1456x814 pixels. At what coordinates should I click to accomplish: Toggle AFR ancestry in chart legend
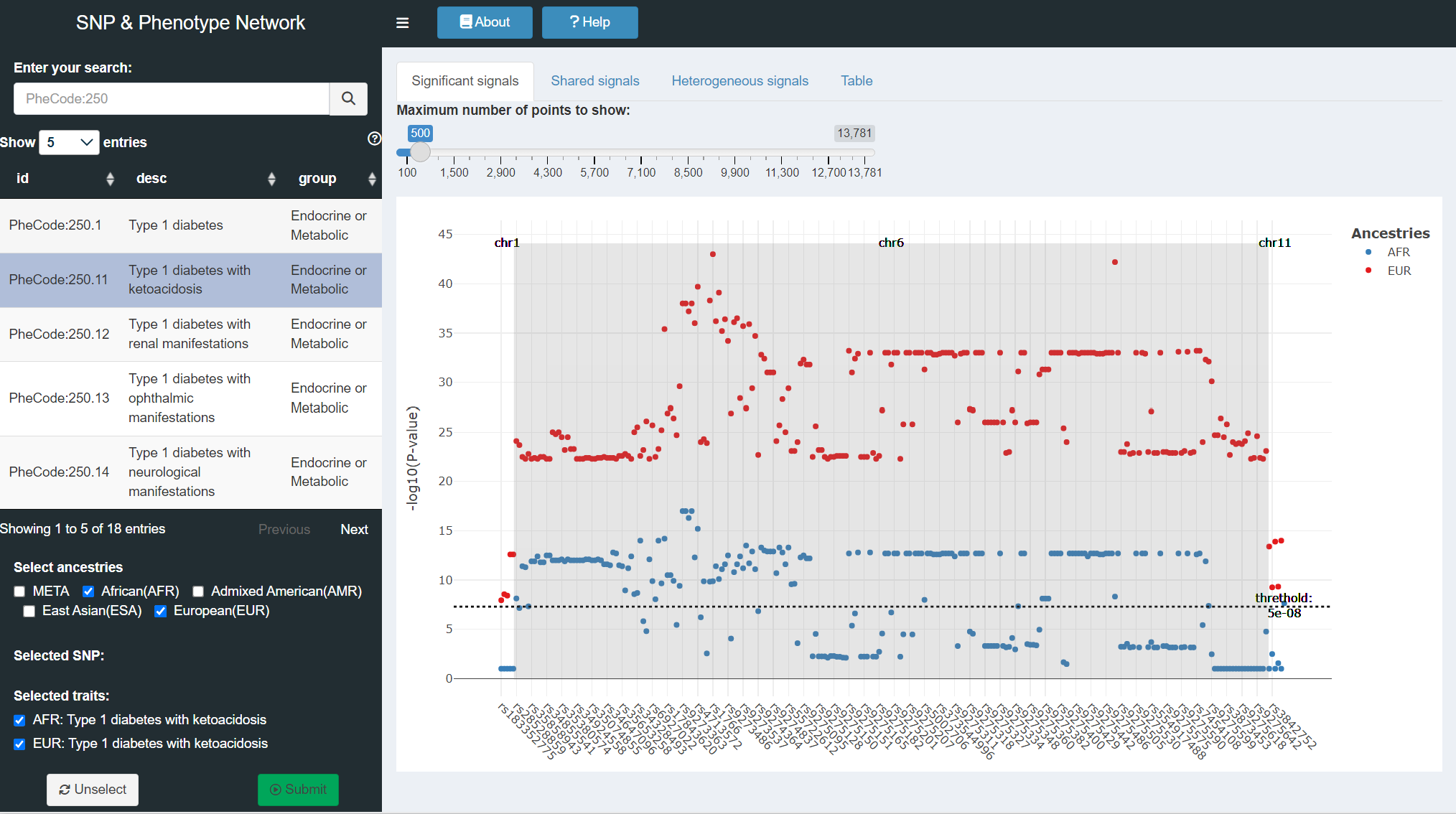tap(1397, 252)
